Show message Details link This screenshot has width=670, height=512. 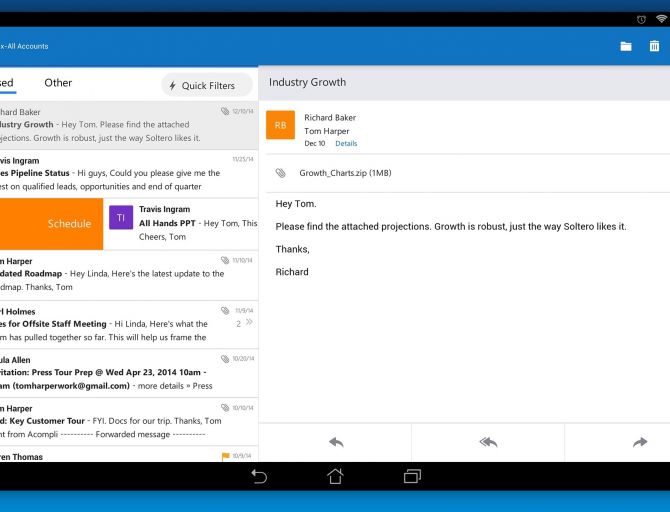pos(345,144)
